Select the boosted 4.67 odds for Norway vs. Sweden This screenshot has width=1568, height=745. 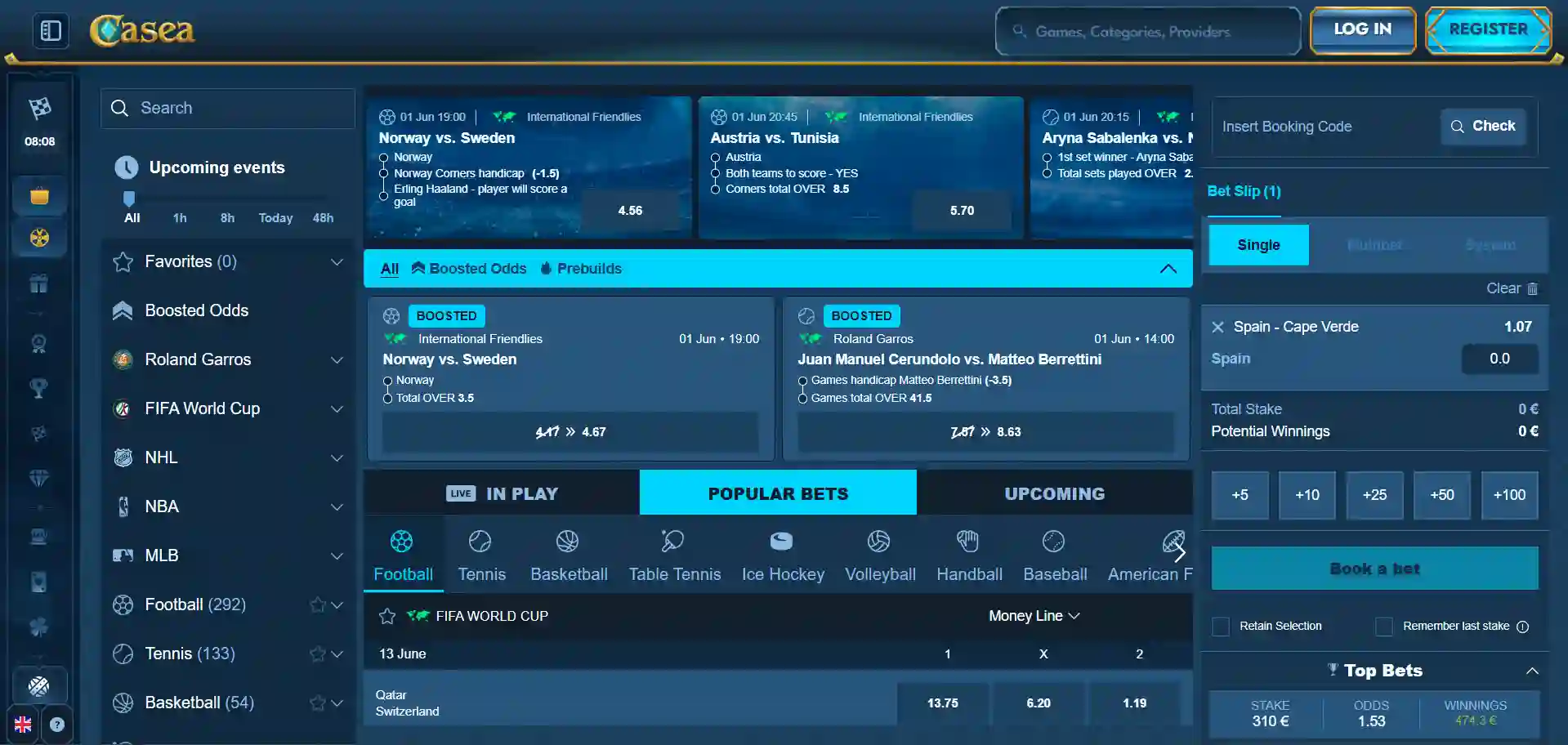click(x=570, y=431)
